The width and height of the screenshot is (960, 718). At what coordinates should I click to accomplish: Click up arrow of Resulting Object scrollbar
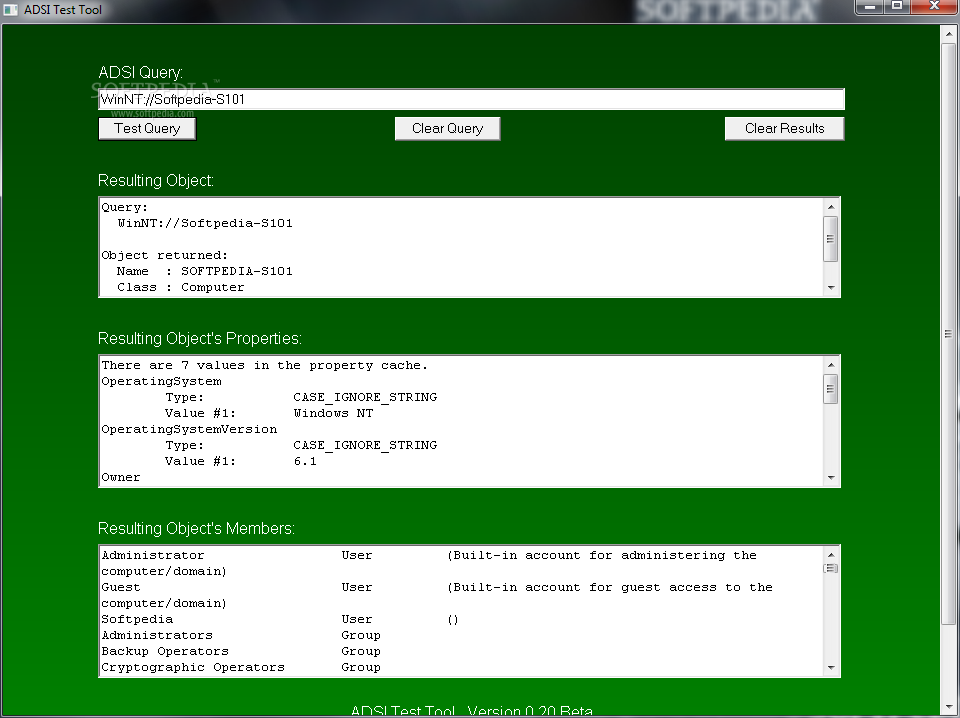click(831, 207)
